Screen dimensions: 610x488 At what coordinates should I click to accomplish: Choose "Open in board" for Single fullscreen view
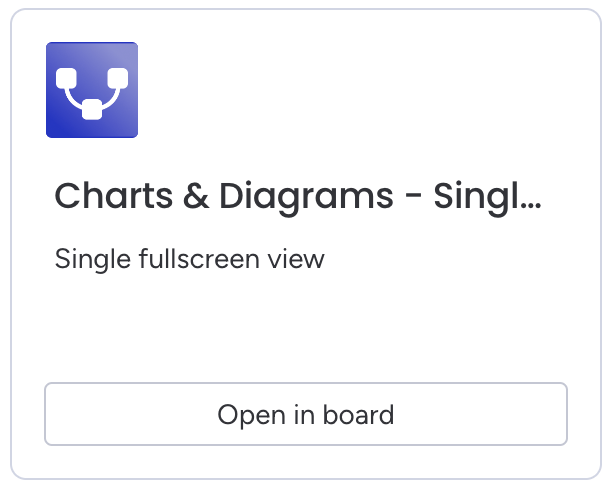click(x=305, y=414)
